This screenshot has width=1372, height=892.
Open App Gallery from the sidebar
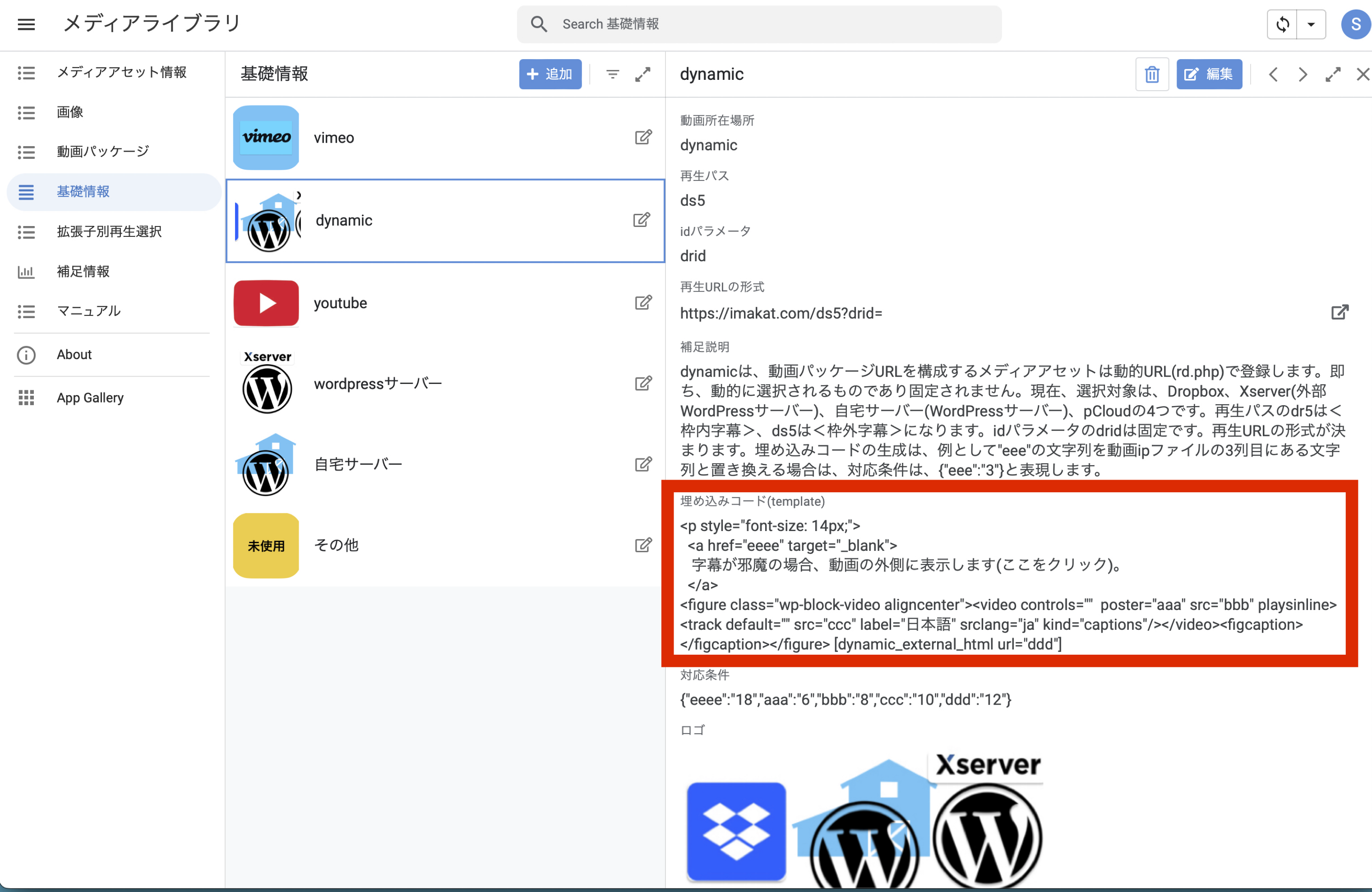[x=90, y=398]
